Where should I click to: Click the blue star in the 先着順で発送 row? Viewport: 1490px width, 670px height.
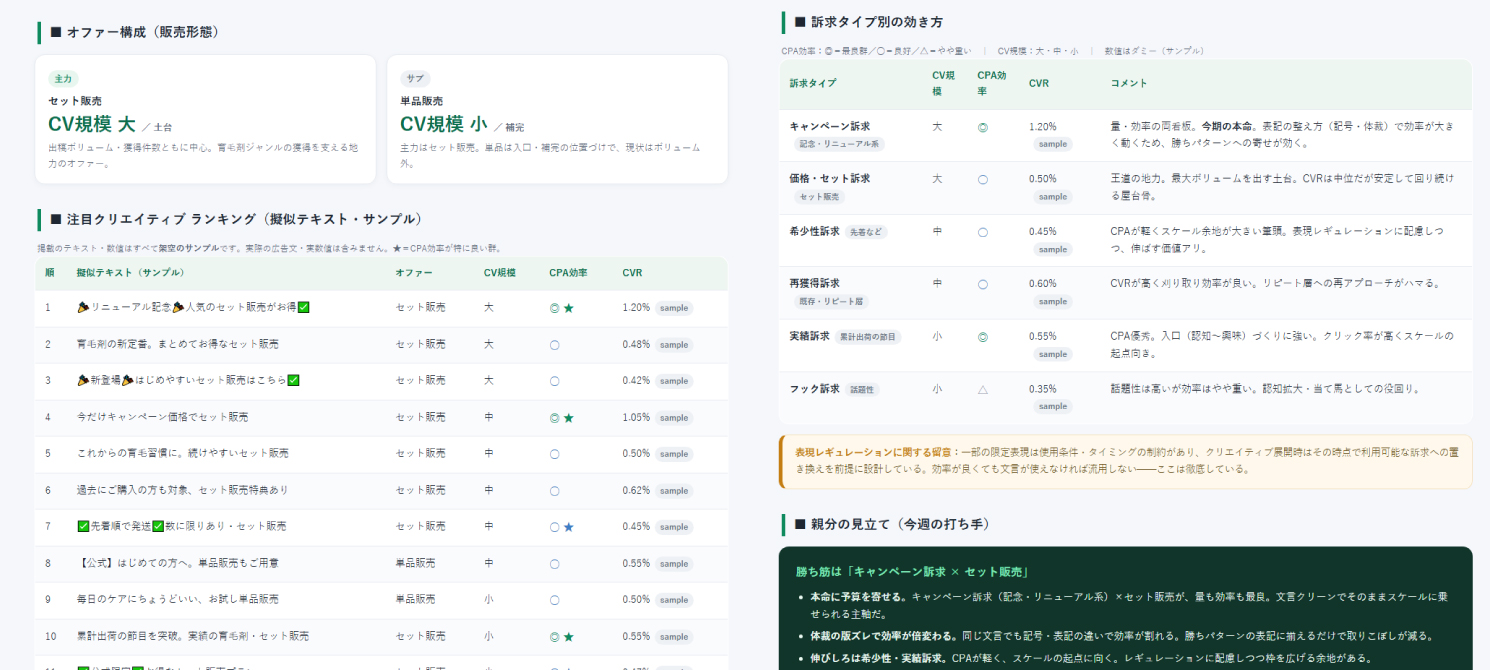(568, 527)
